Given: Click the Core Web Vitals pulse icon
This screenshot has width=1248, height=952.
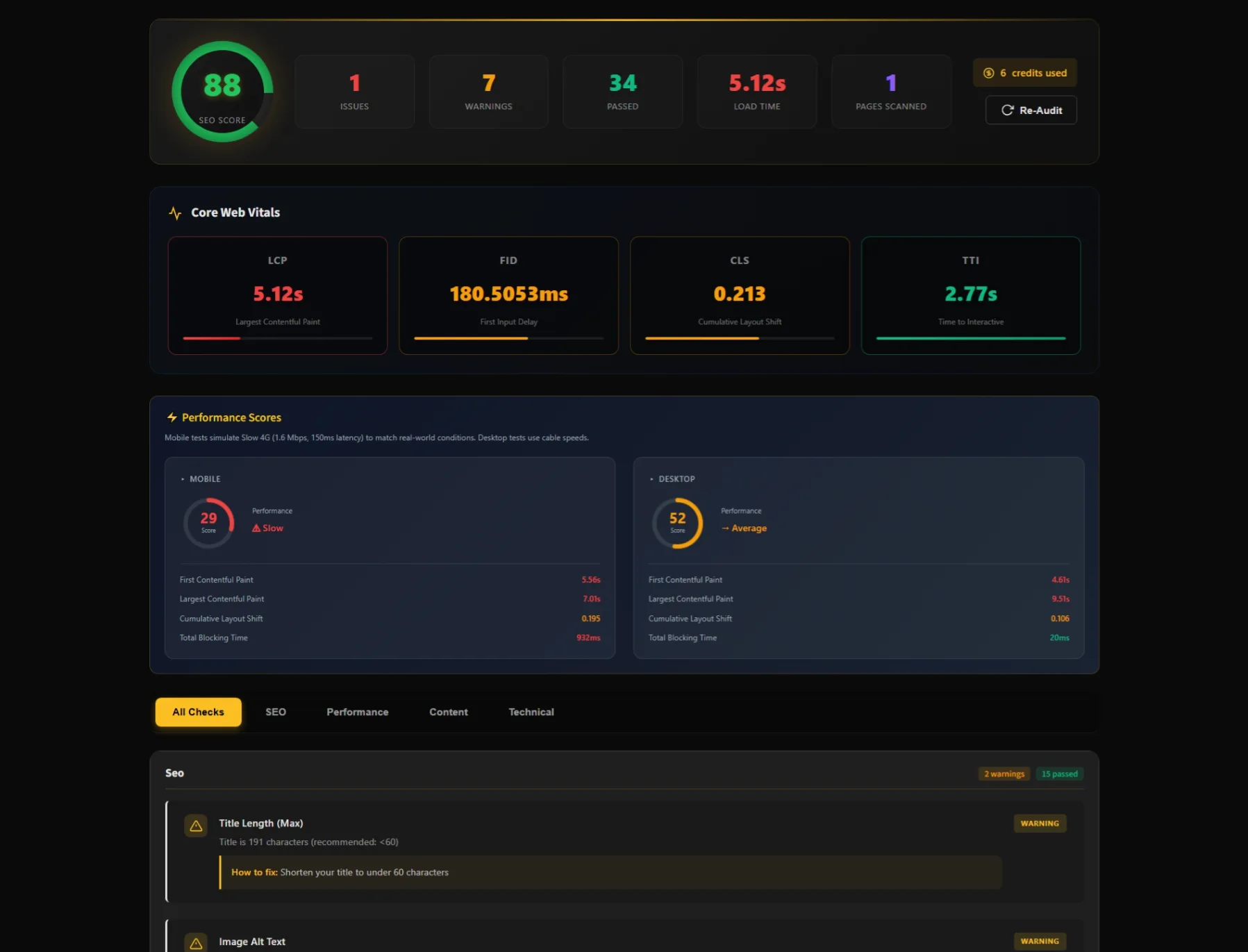Looking at the screenshot, I should coord(174,213).
